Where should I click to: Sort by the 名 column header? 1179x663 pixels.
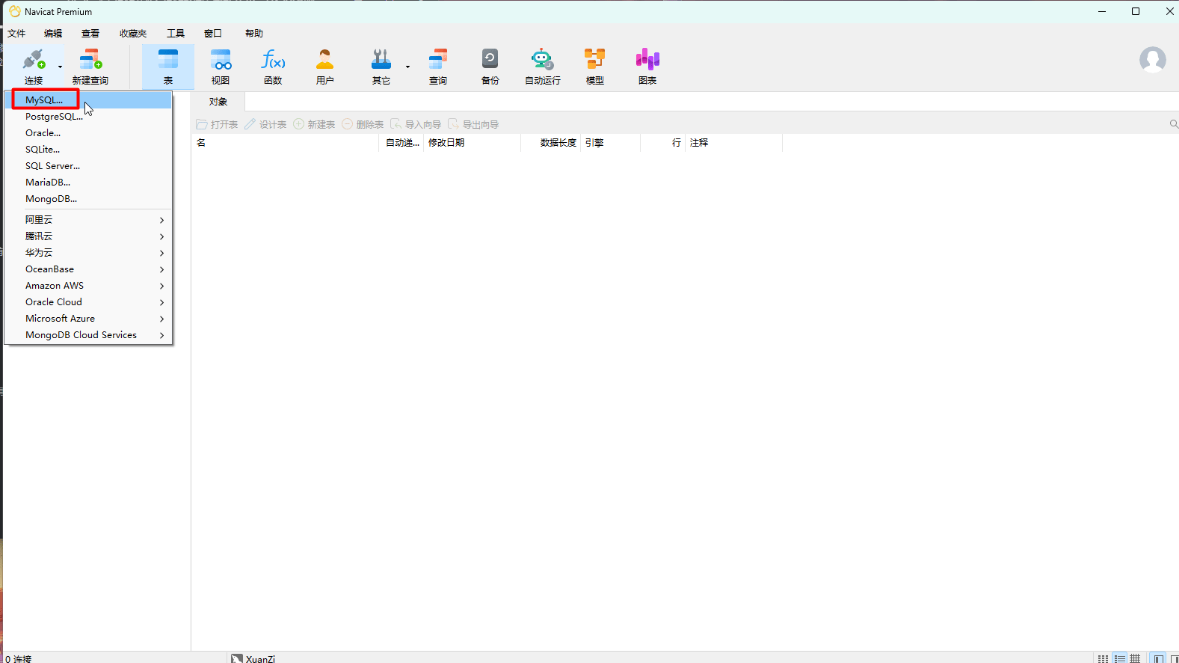coord(285,143)
